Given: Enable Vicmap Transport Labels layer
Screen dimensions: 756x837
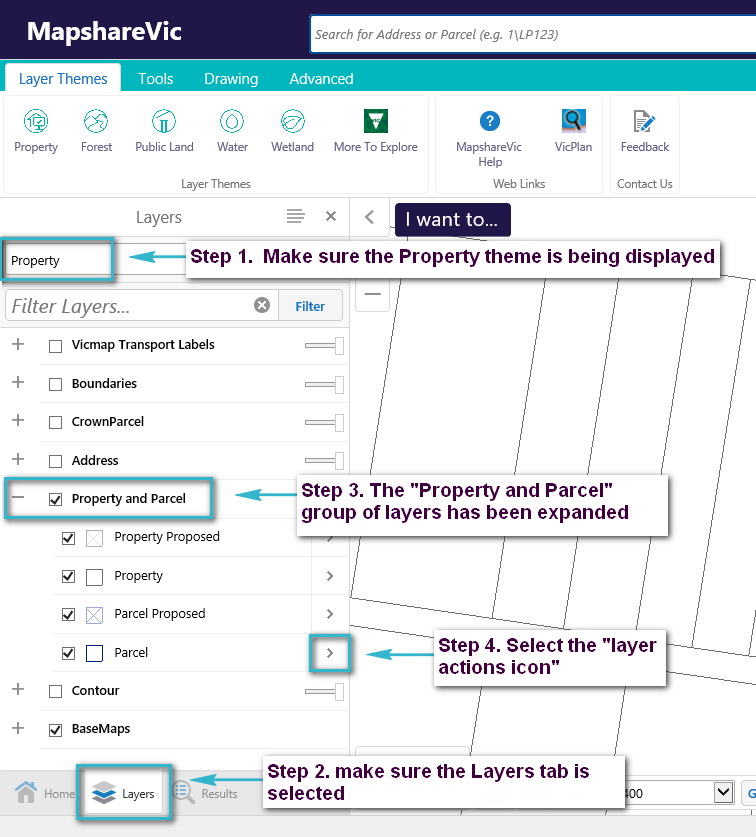Looking at the screenshot, I should (56, 346).
